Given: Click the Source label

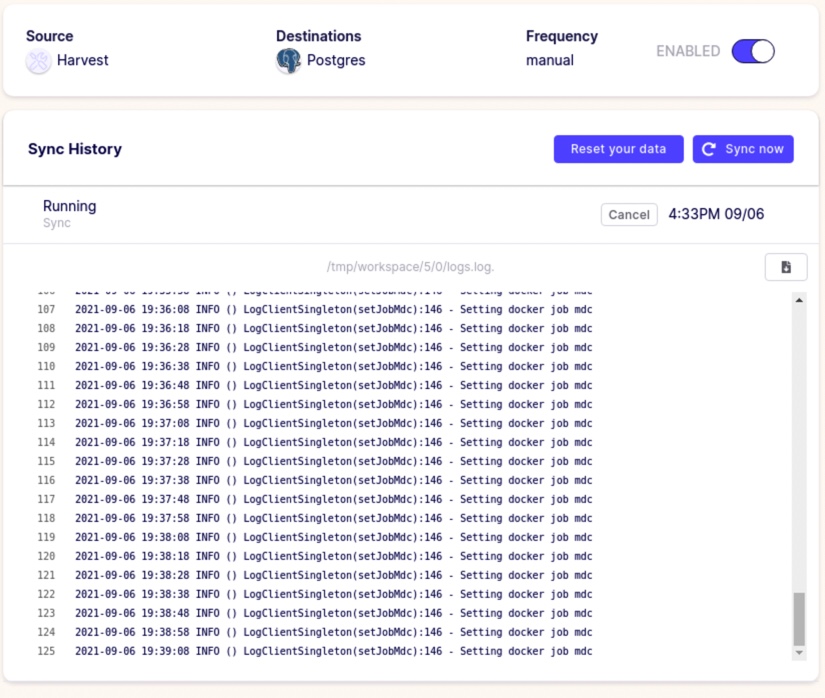Looking at the screenshot, I should [49, 36].
